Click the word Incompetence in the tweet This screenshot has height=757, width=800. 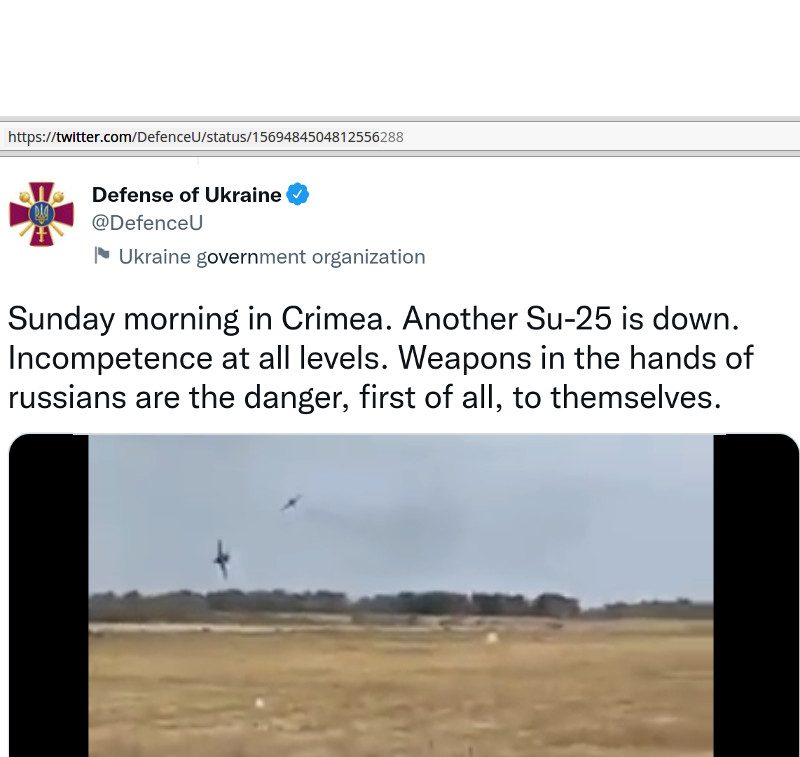[110, 358]
